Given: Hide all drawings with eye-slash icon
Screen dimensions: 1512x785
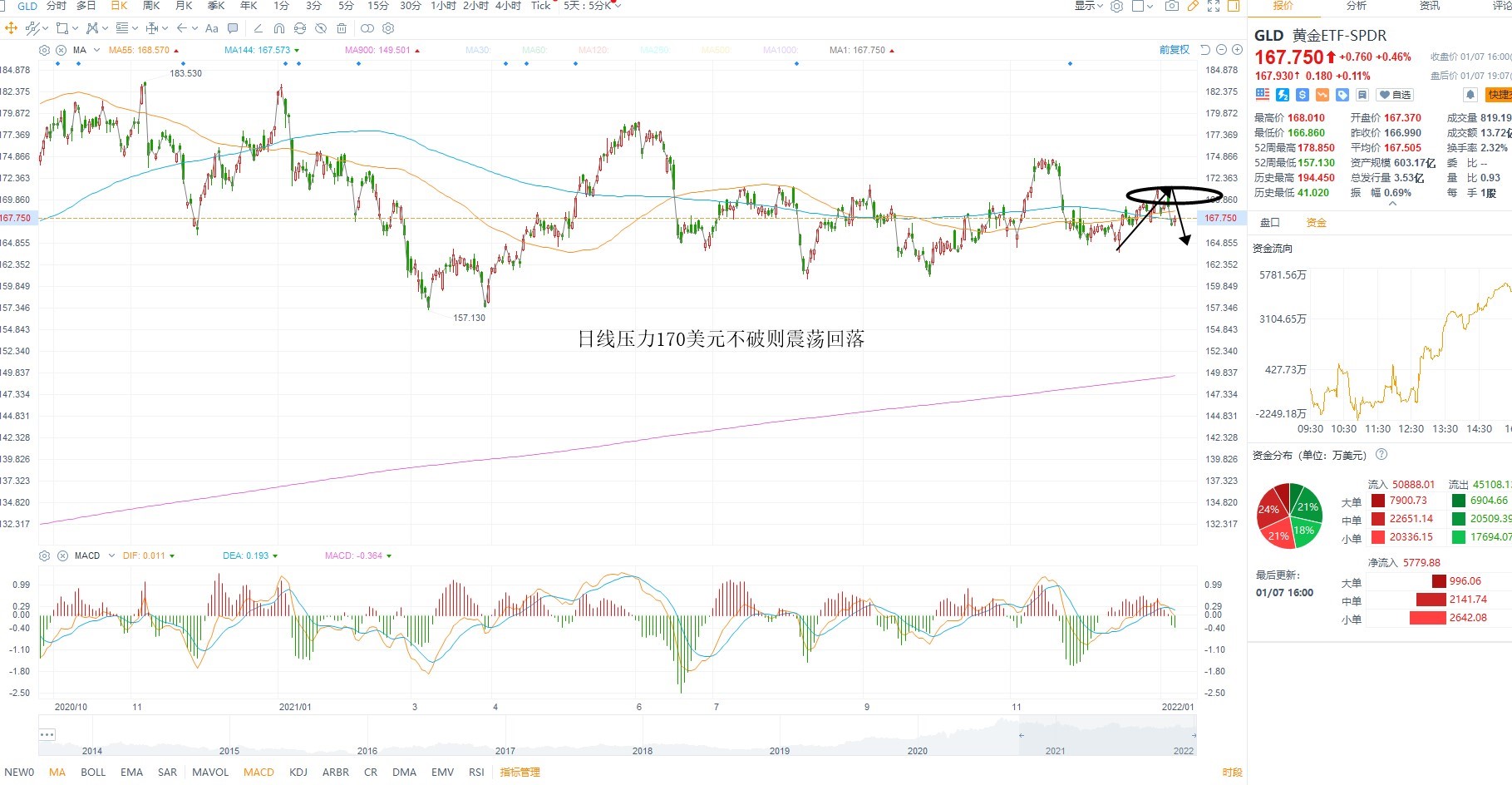Looking at the screenshot, I should [x=321, y=28].
